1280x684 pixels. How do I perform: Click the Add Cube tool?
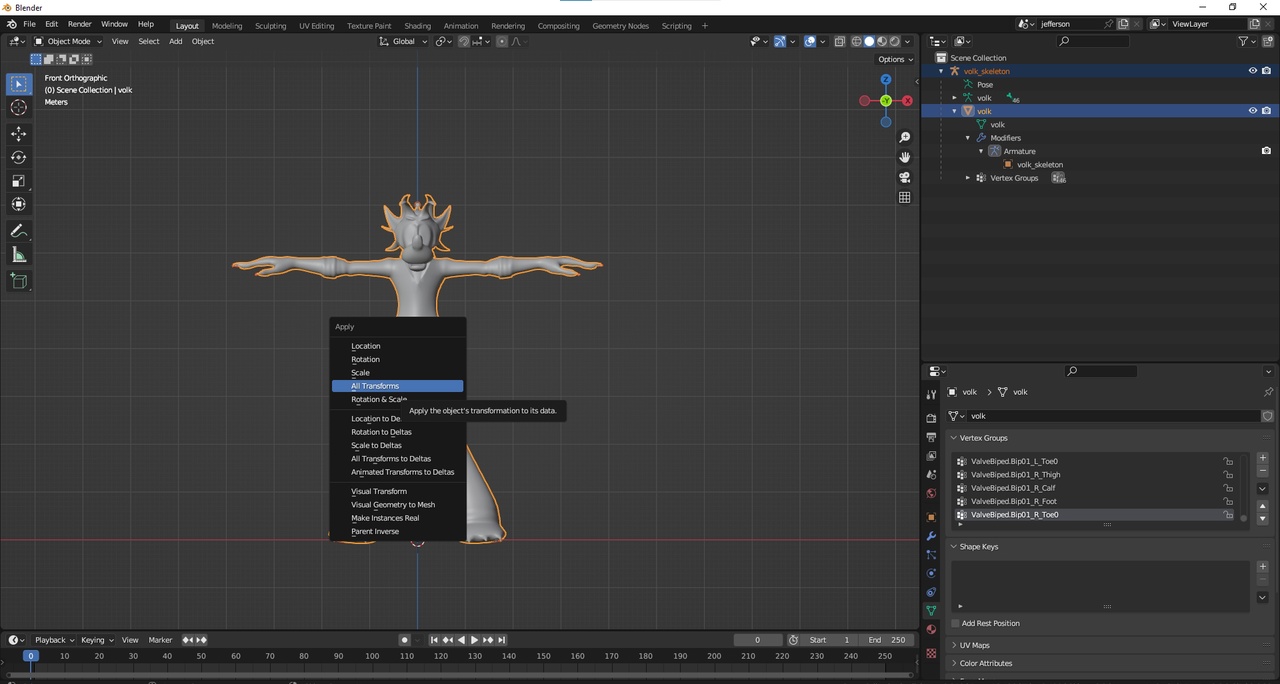point(19,282)
